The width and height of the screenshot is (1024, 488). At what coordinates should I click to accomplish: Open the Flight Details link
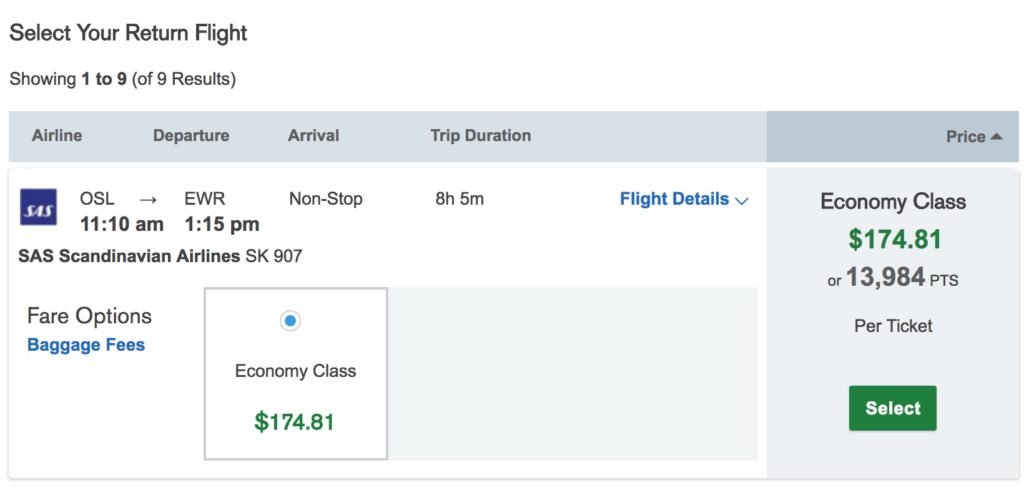[x=674, y=199]
